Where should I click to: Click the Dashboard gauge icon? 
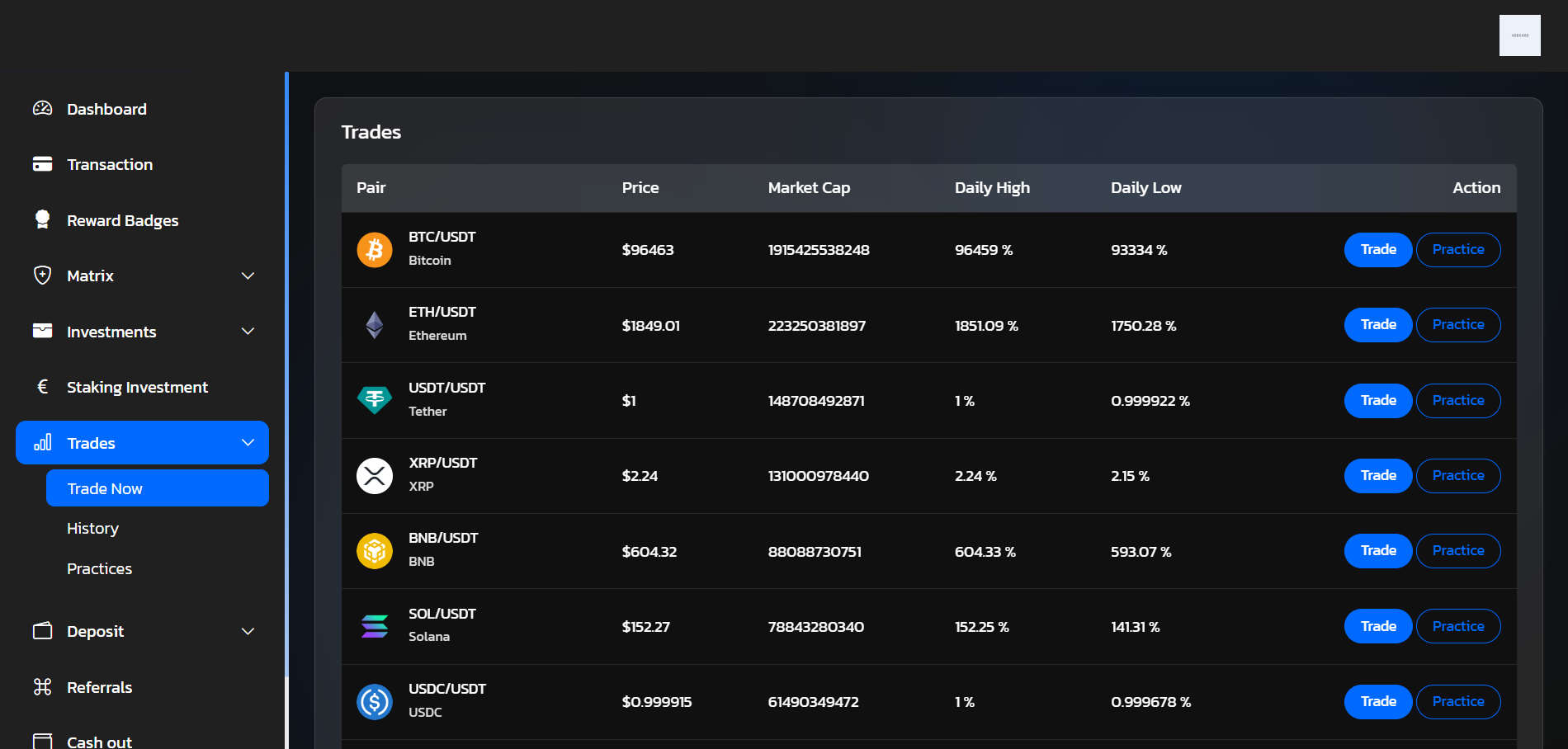42,109
